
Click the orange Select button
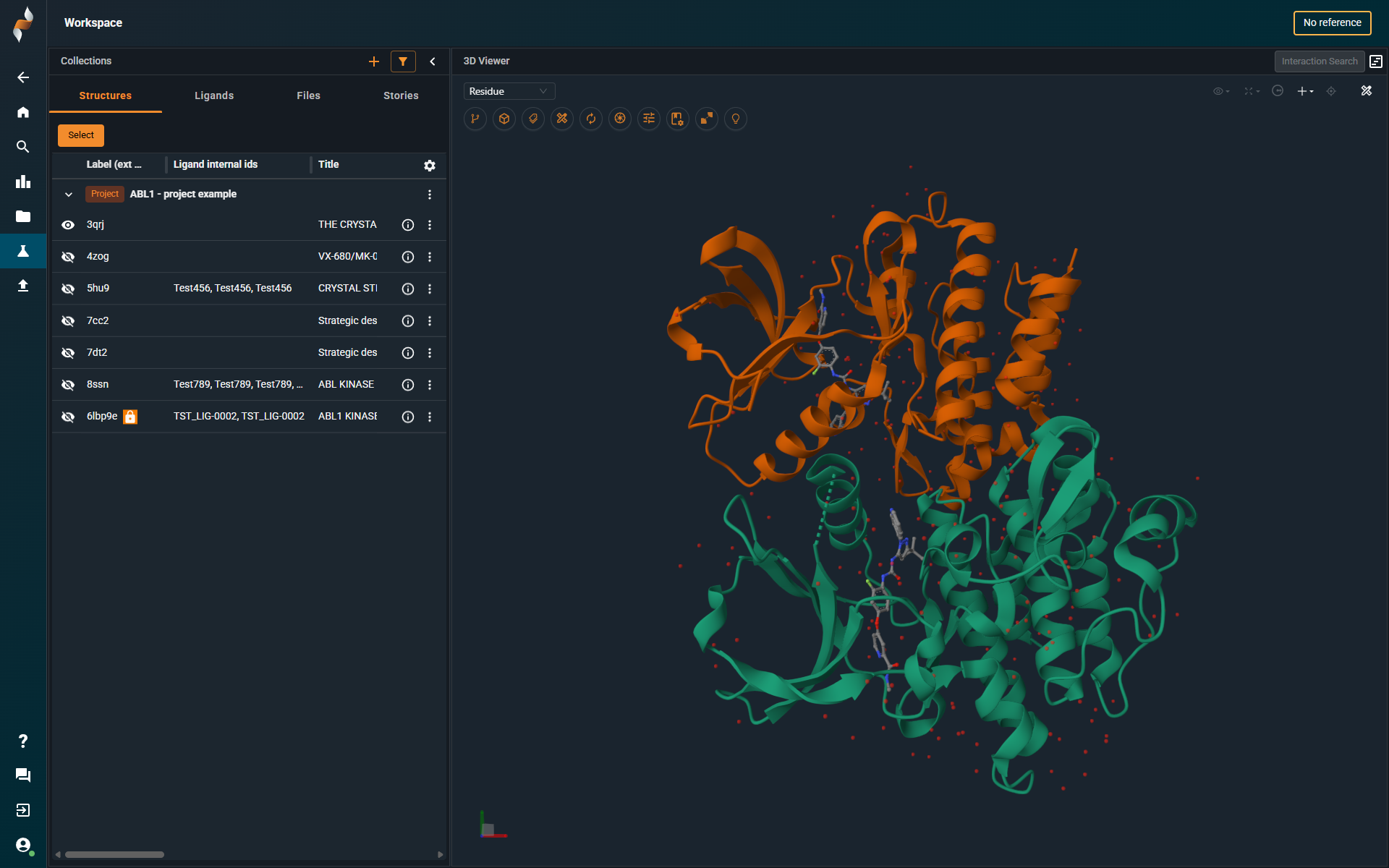click(81, 135)
